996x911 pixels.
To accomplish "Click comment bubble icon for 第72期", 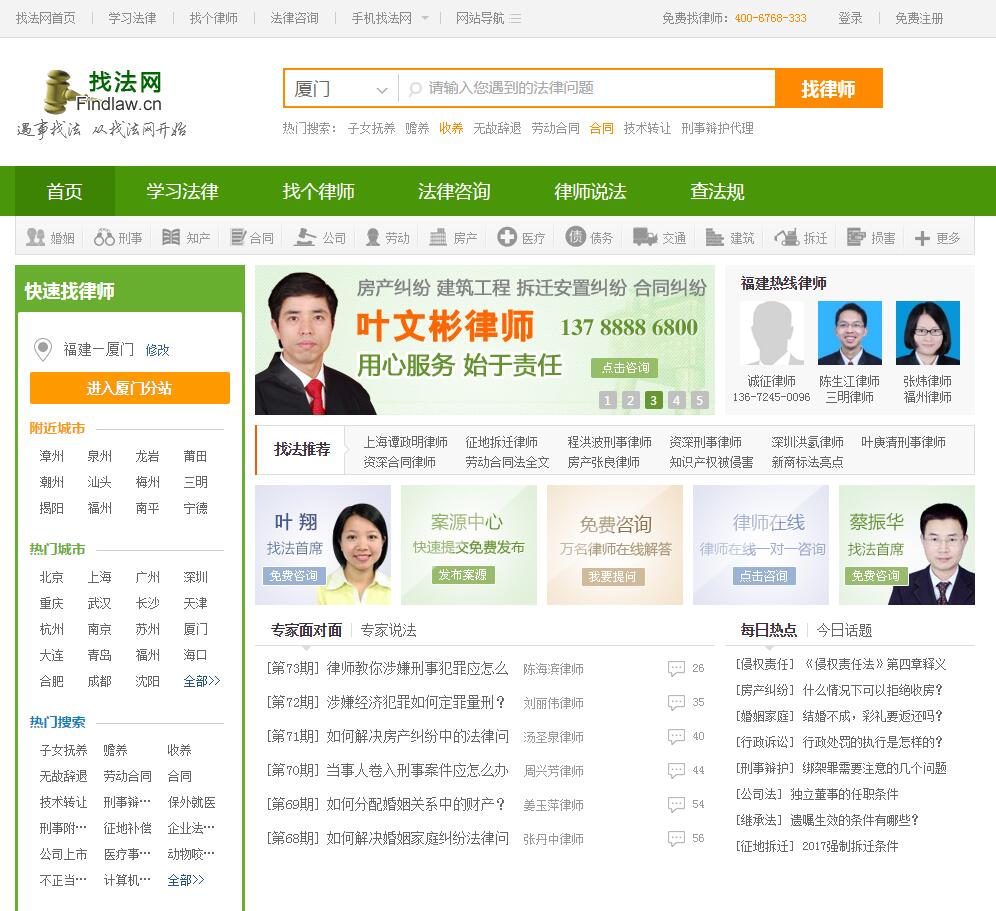I will click(x=676, y=703).
